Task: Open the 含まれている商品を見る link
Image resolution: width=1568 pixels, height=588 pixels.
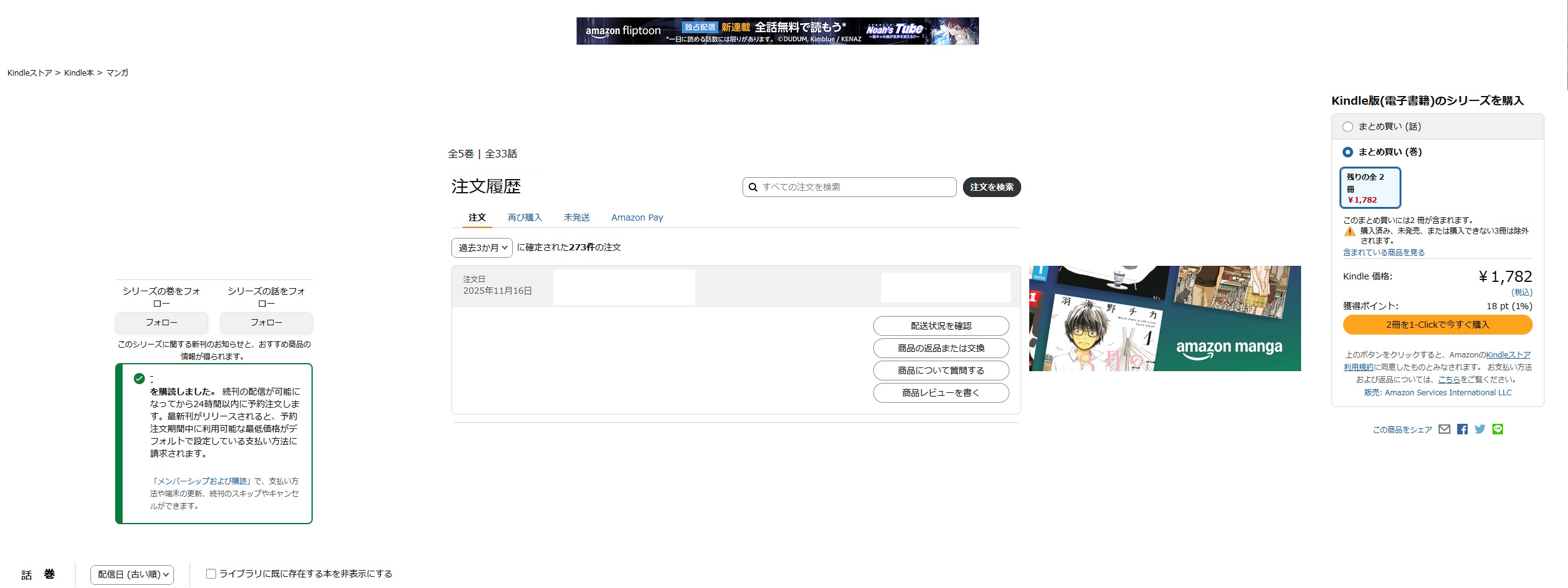Action: (1383, 253)
